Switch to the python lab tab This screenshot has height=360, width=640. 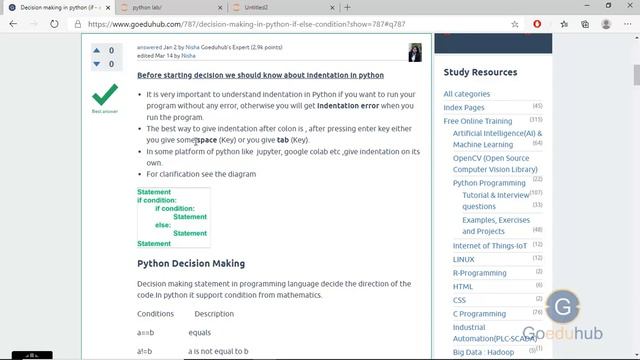click(171, 7)
